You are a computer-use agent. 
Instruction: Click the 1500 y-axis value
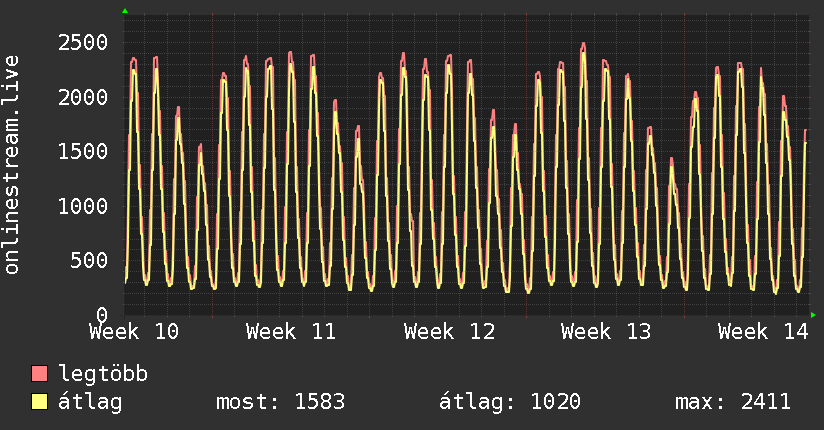pos(83,151)
